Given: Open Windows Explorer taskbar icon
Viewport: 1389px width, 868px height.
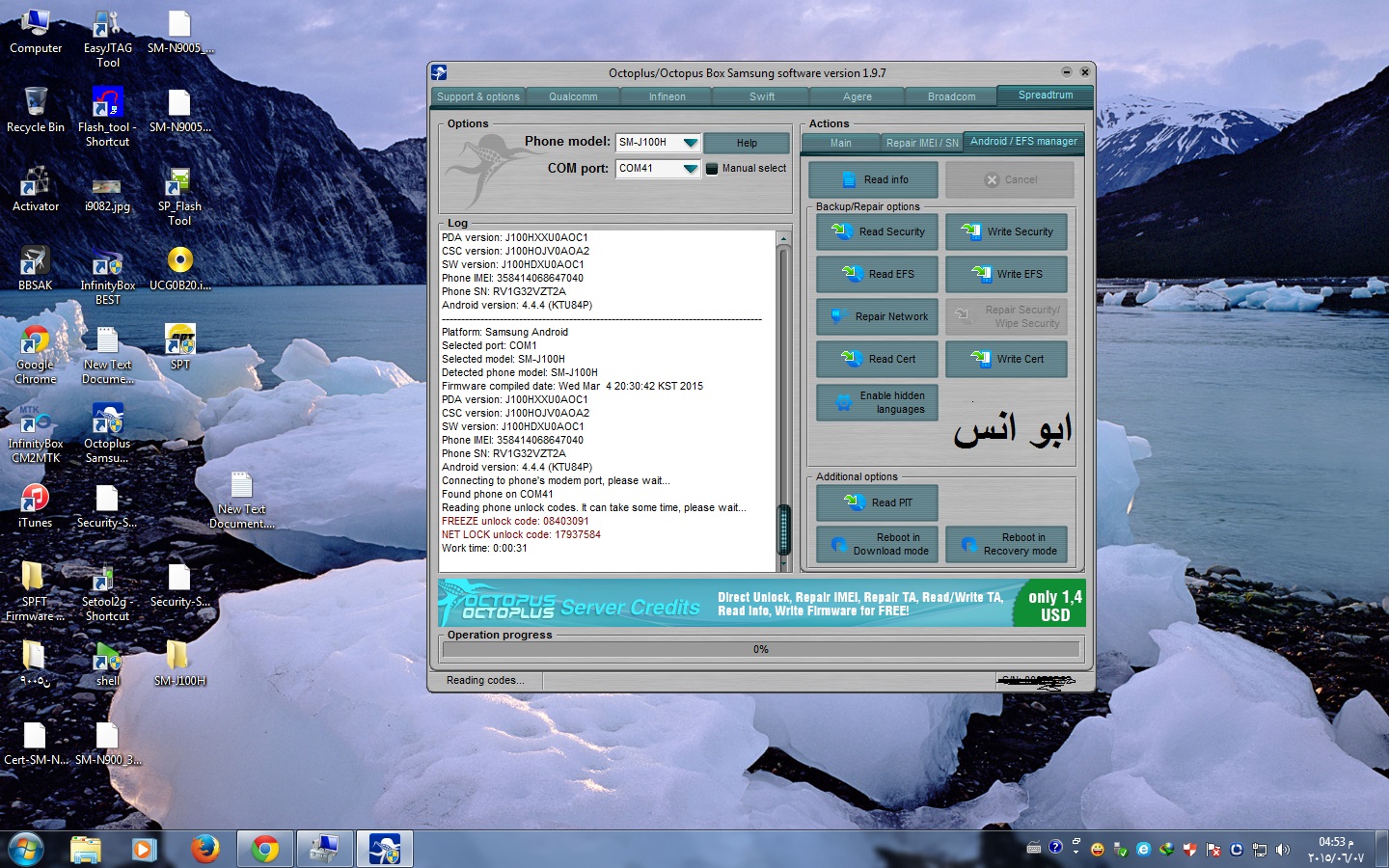Looking at the screenshot, I should point(85,849).
